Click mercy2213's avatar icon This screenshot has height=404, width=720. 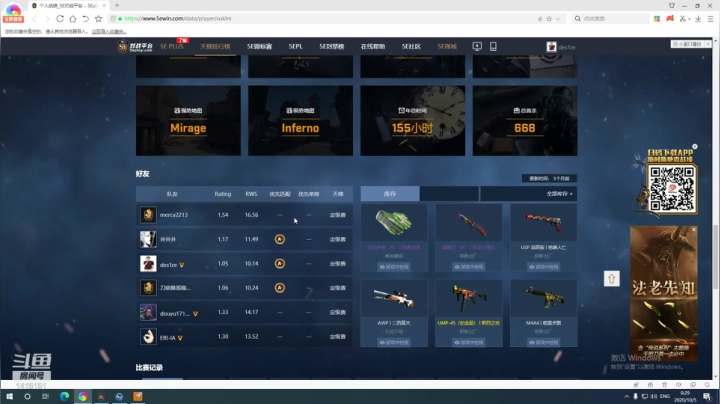coord(148,215)
